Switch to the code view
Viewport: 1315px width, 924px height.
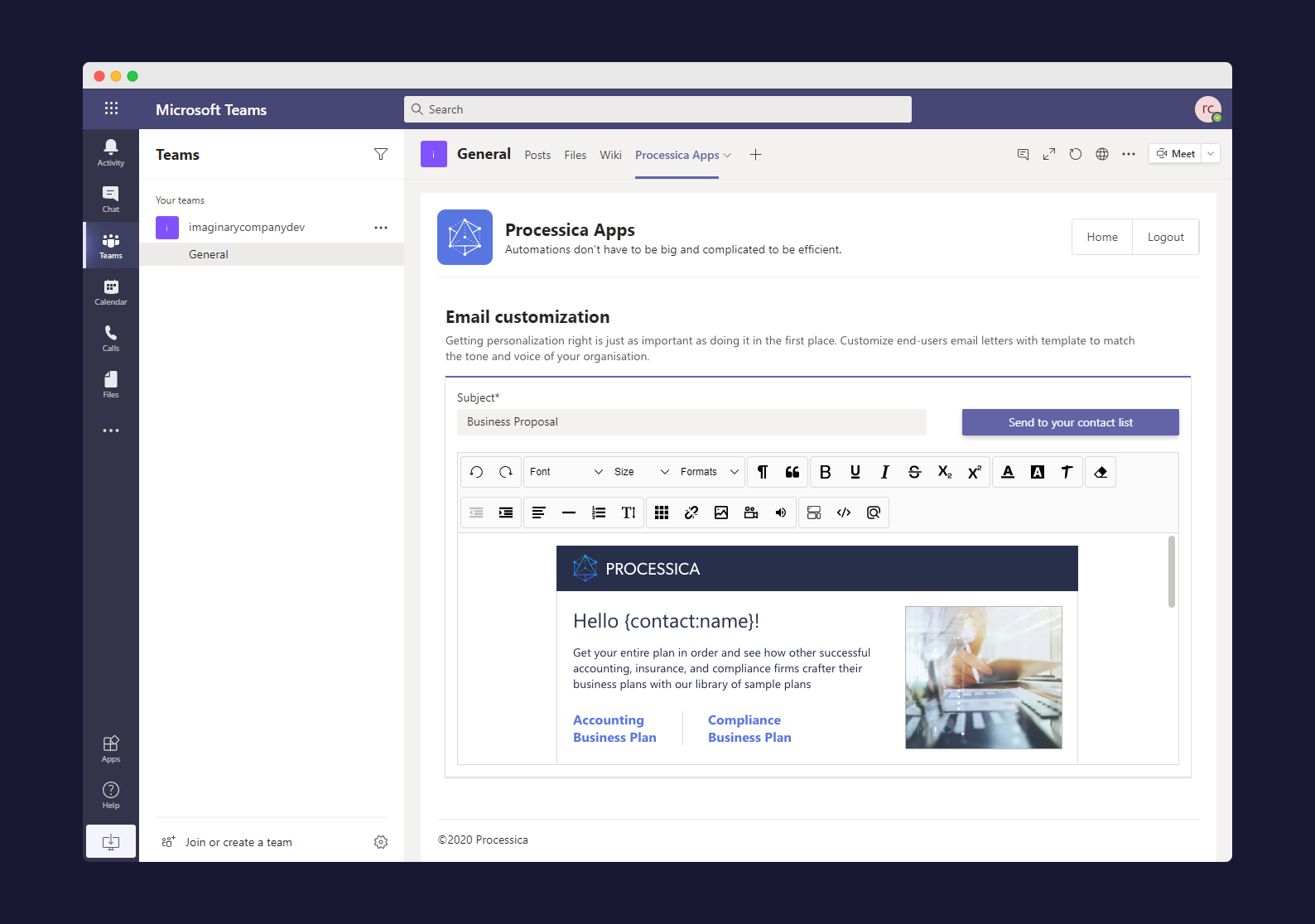(844, 513)
